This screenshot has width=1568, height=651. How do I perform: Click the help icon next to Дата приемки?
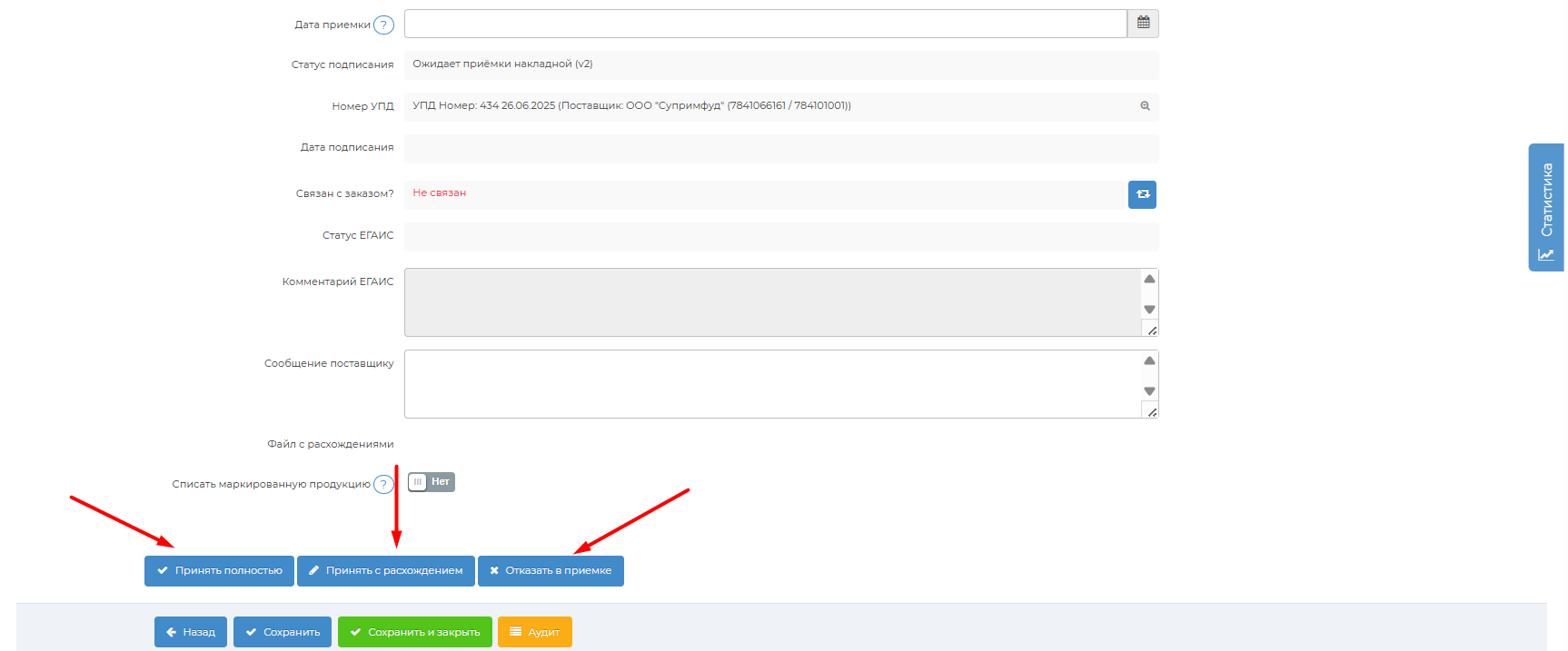tap(383, 25)
